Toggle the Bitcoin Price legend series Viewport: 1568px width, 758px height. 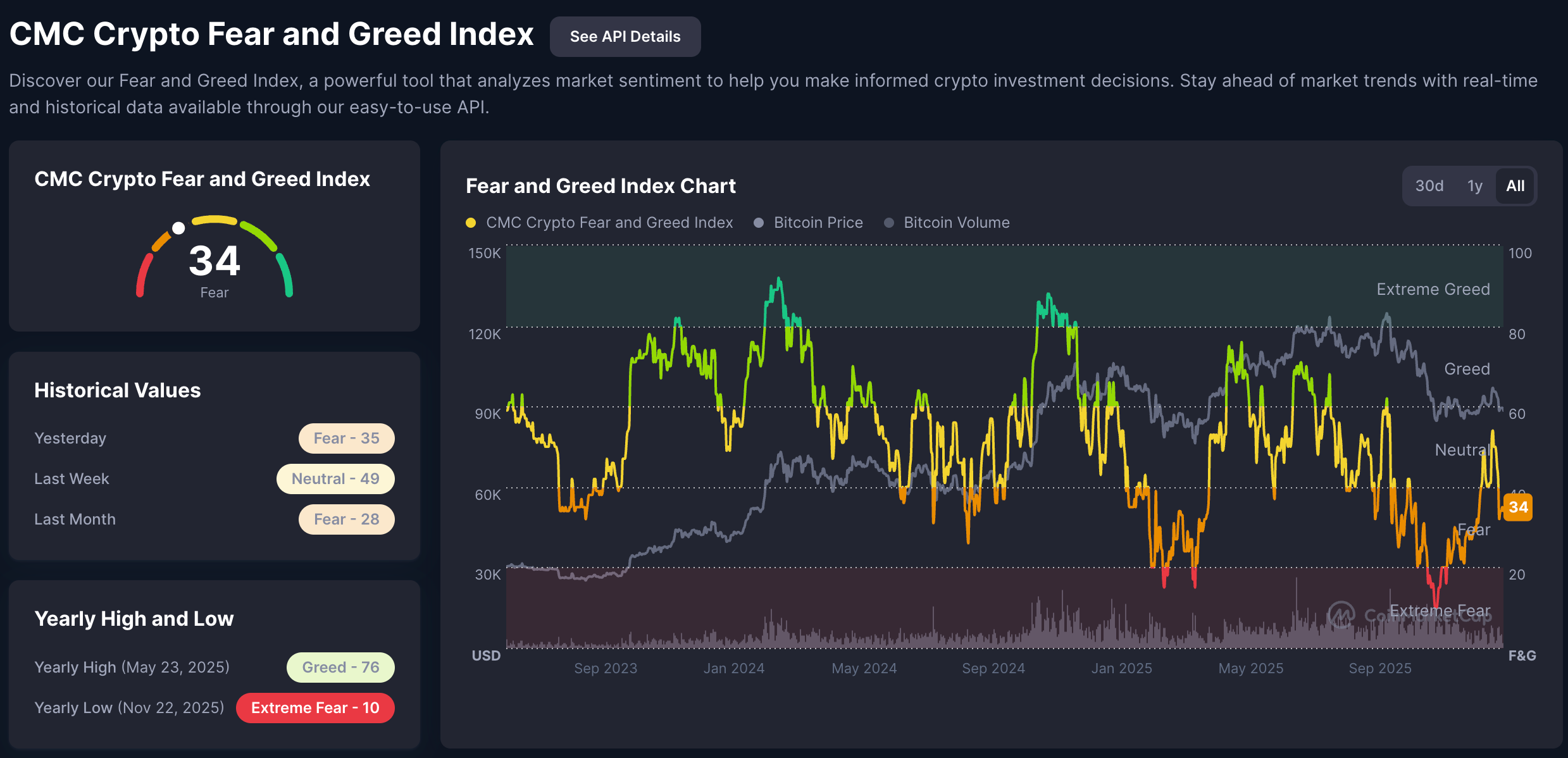tap(818, 223)
